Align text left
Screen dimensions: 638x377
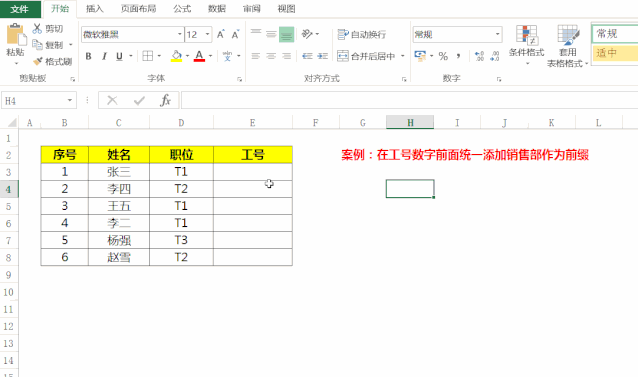pyautogui.click(x=256, y=56)
